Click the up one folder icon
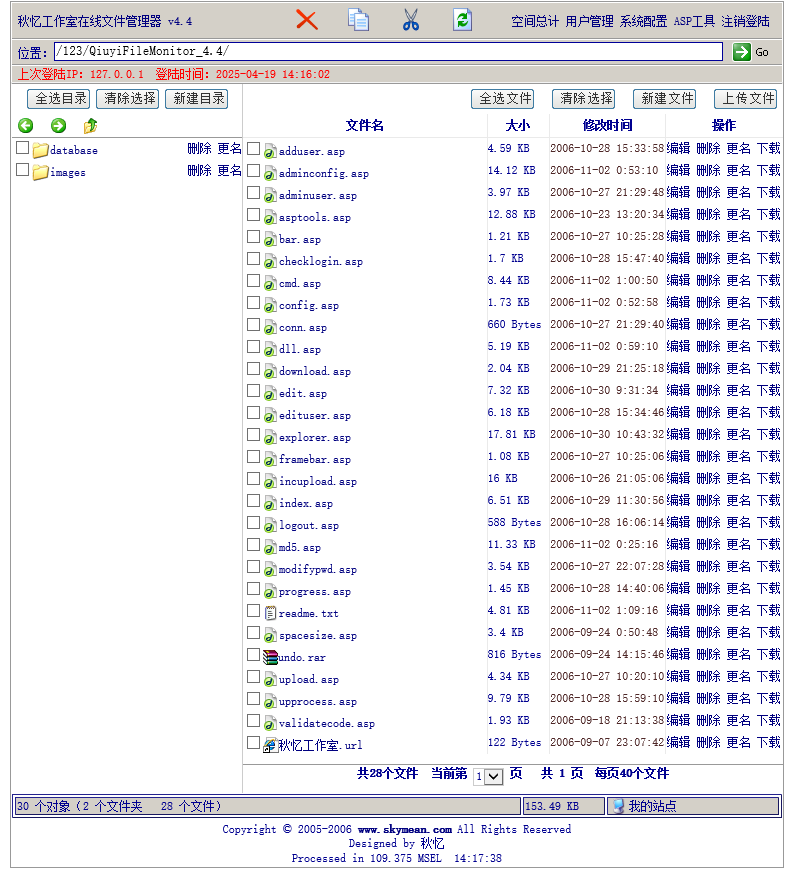794x879 pixels. tap(90, 126)
